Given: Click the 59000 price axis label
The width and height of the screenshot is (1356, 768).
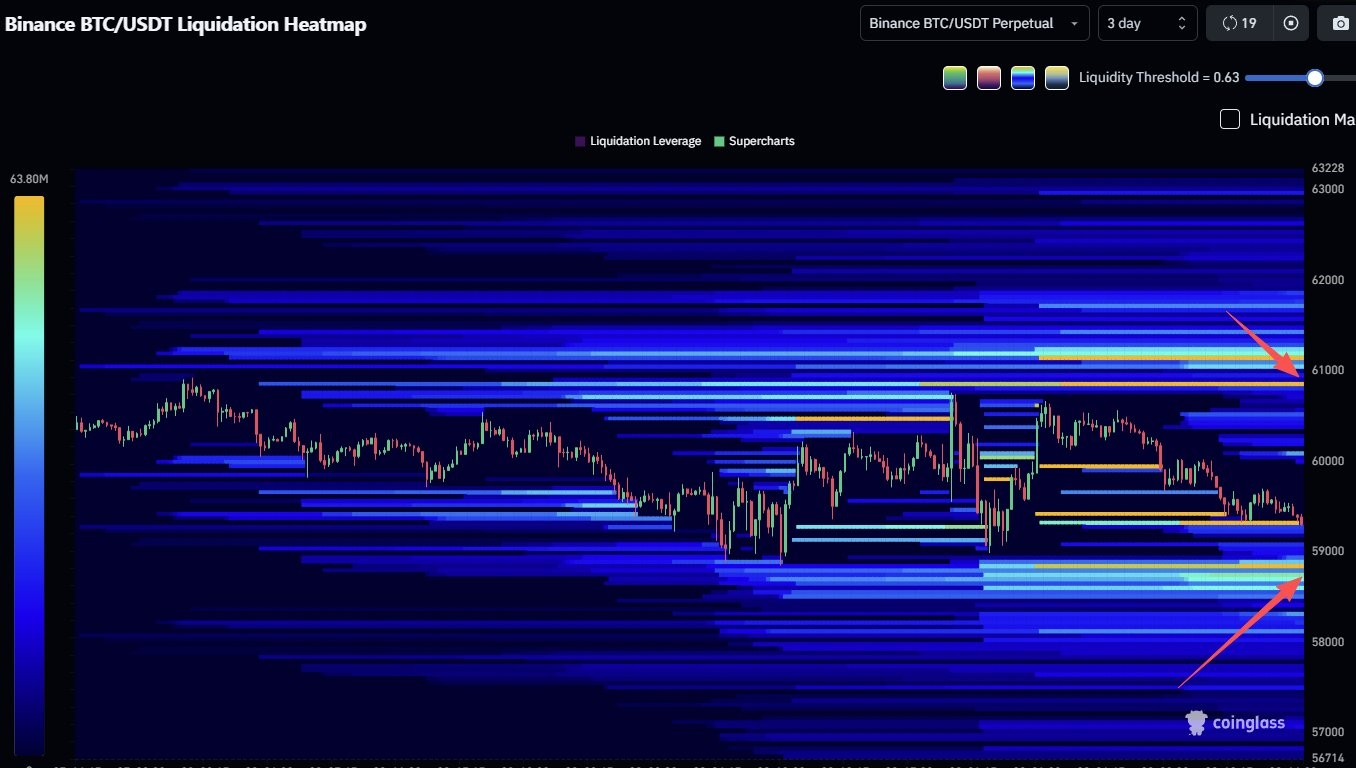Looking at the screenshot, I should pos(1327,551).
